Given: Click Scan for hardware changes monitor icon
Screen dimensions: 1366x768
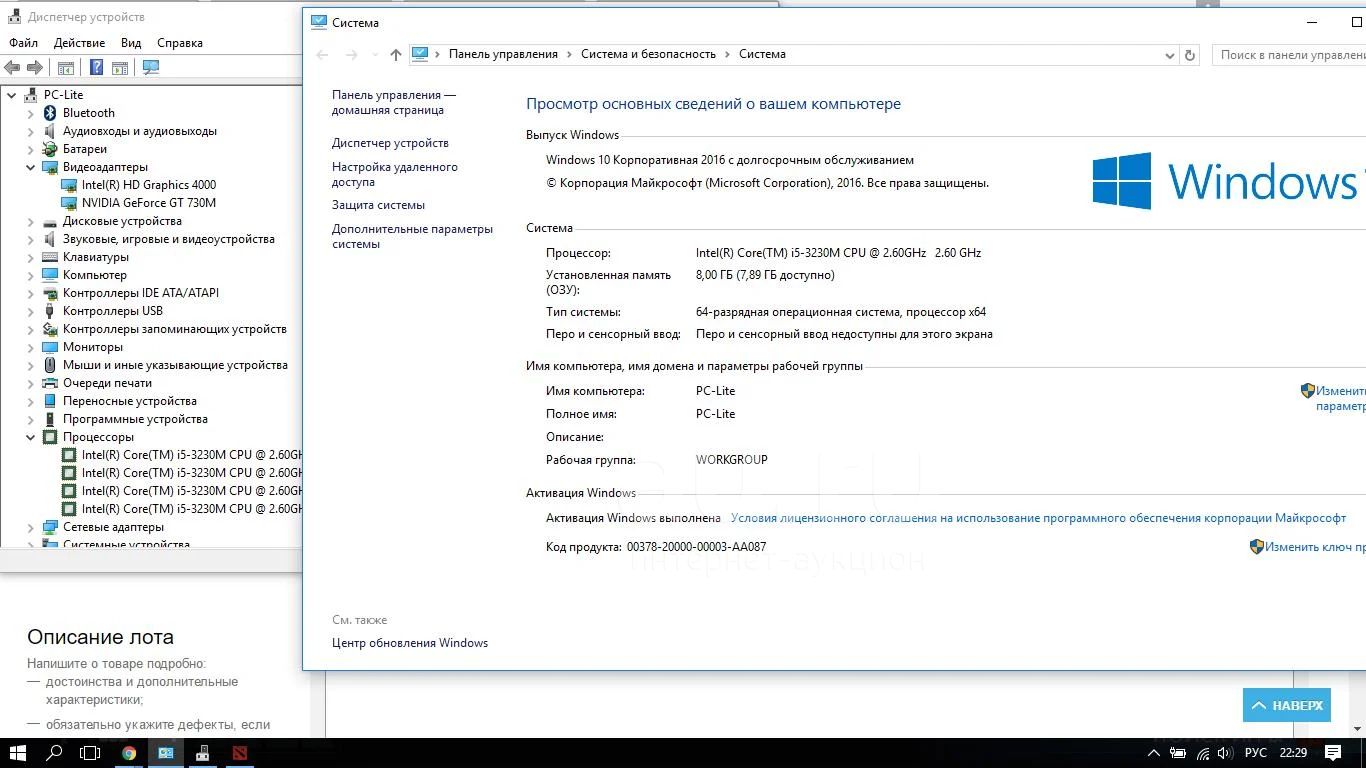Looking at the screenshot, I should click(151, 68).
